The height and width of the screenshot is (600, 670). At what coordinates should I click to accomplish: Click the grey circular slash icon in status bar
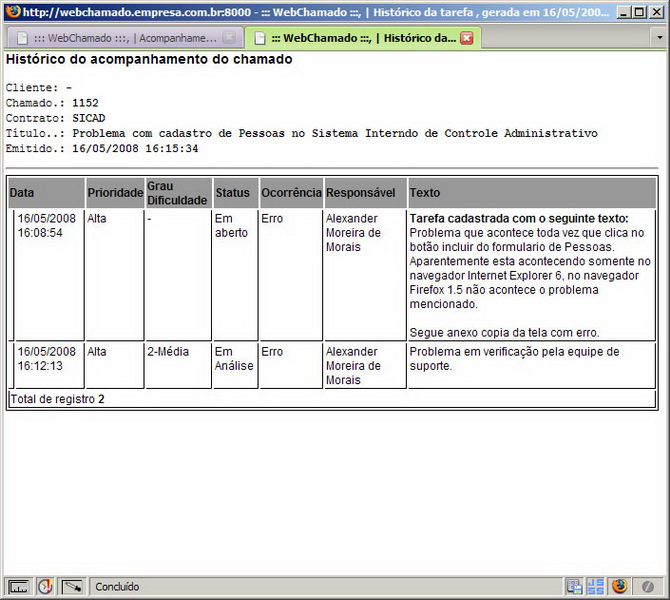pyautogui.click(x=648, y=587)
